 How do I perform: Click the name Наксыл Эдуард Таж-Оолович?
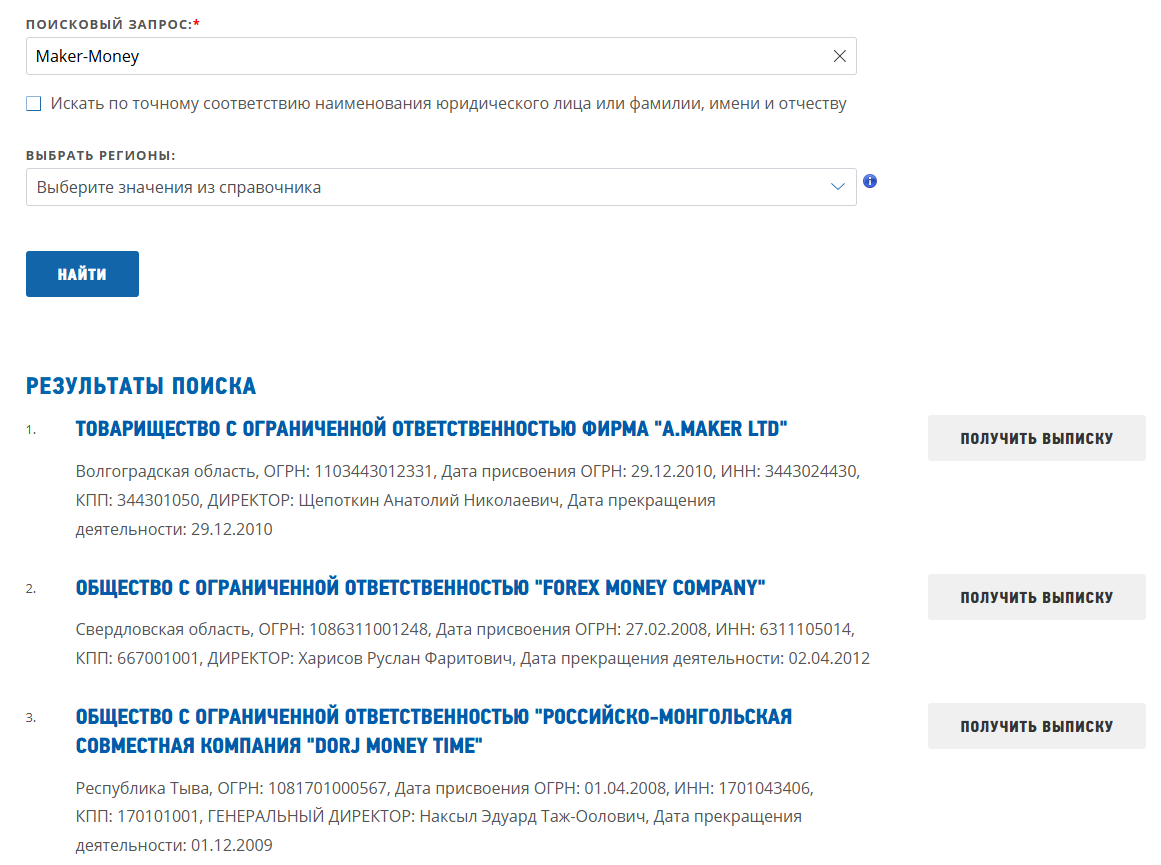(x=532, y=816)
